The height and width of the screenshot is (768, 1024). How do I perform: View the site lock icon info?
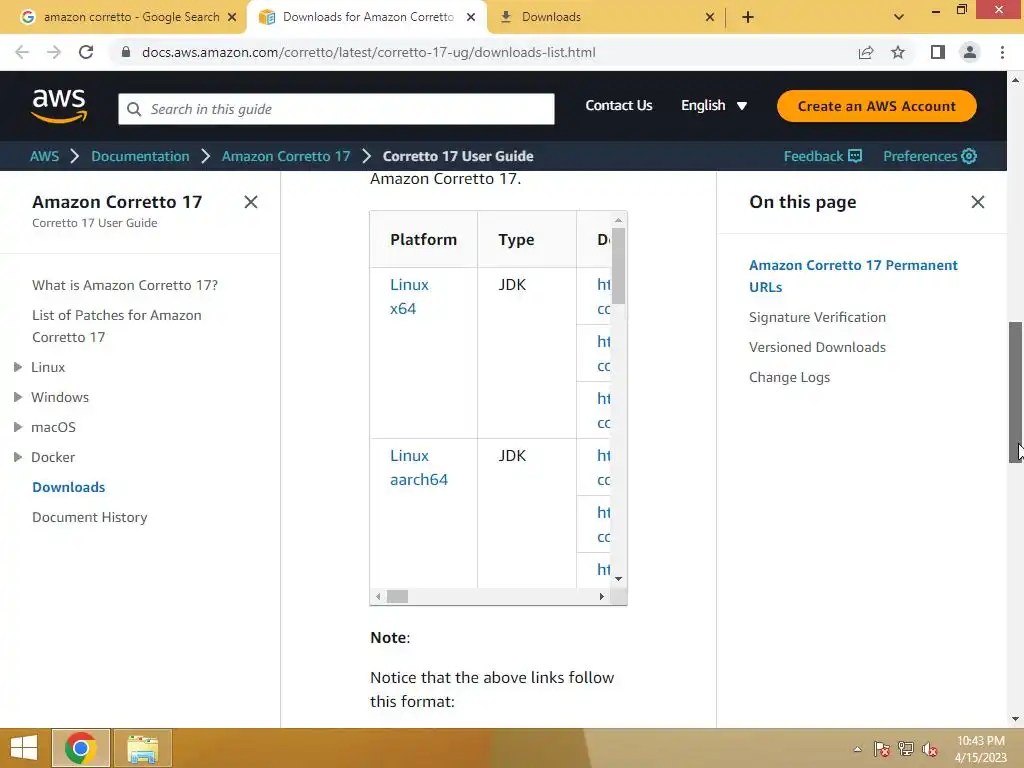(126, 52)
